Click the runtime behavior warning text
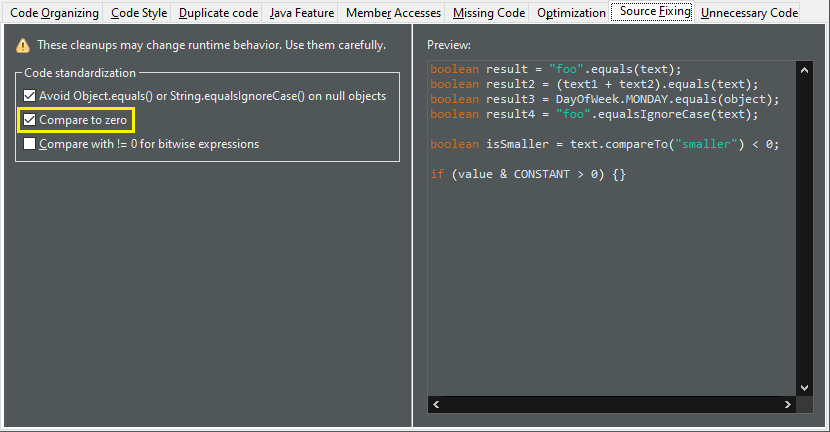The width and height of the screenshot is (830, 432). [211, 45]
